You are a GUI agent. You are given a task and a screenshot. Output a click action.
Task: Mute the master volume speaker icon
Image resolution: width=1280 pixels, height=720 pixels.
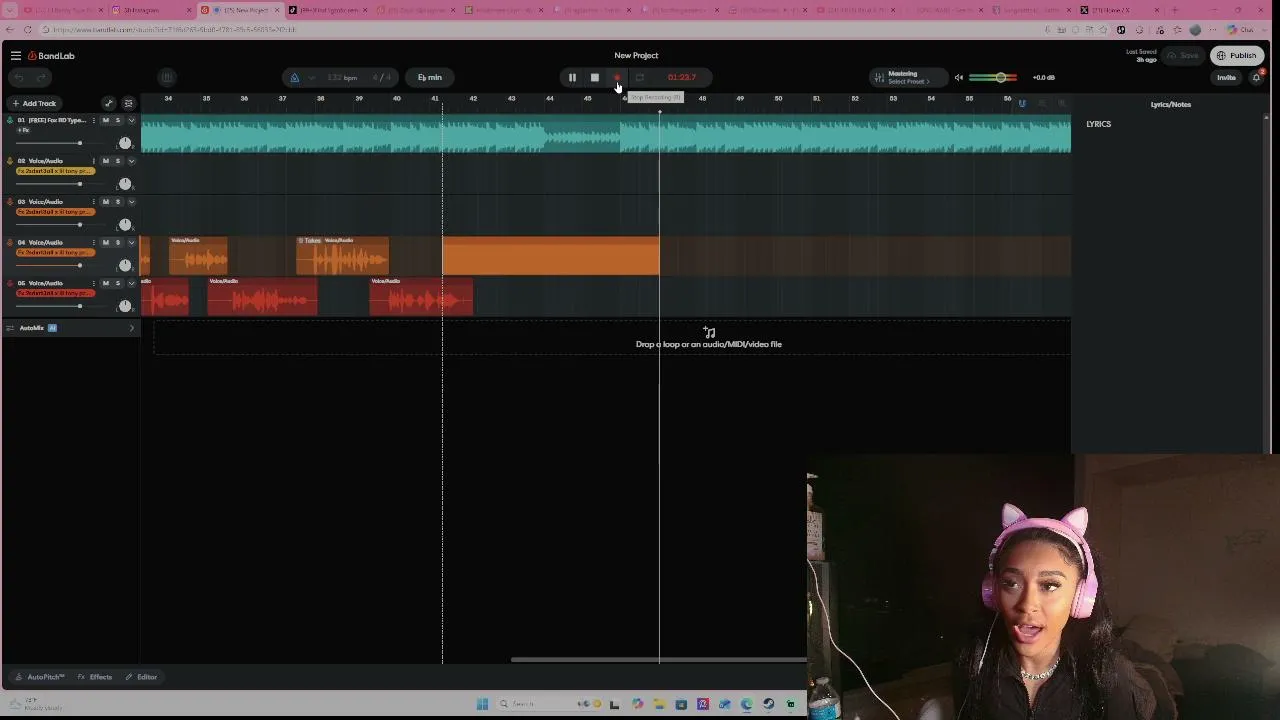958,77
